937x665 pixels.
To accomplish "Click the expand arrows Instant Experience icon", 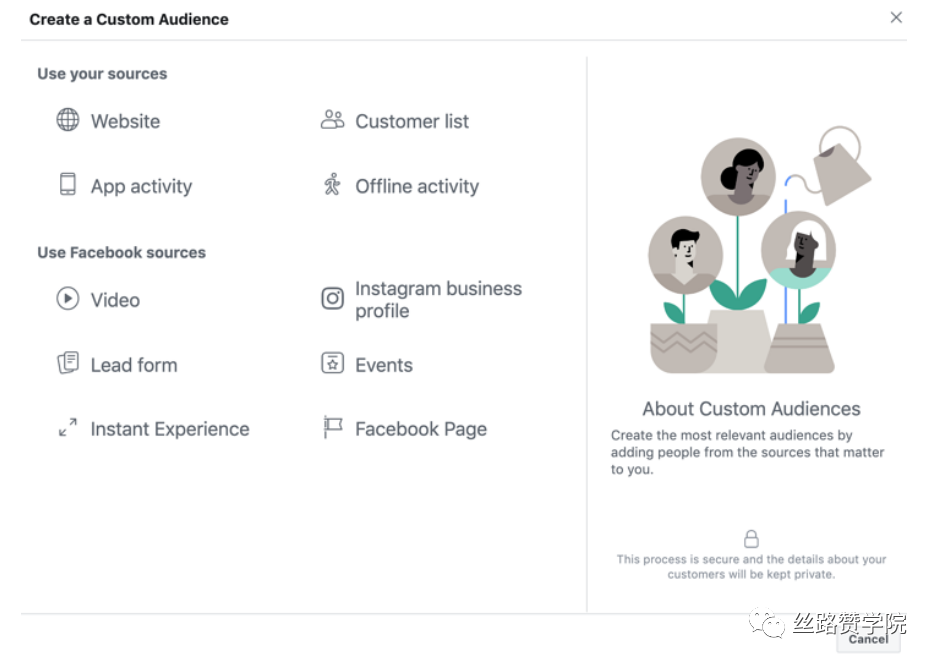I will 68,427.
